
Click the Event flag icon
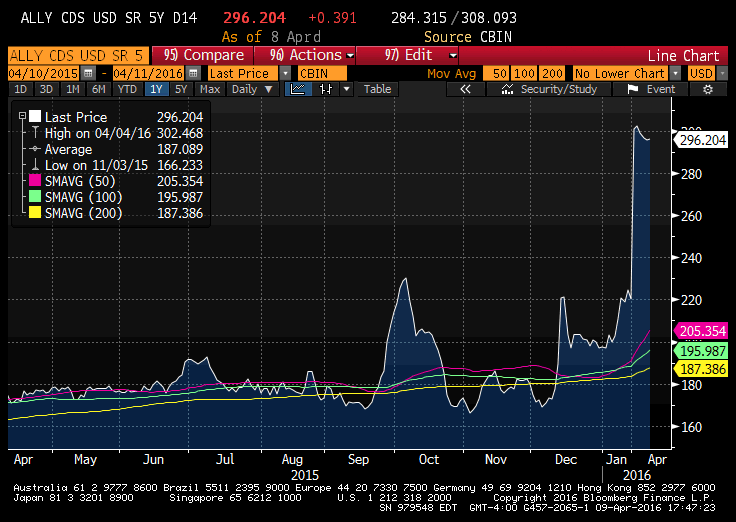pyautogui.click(x=632, y=89)
